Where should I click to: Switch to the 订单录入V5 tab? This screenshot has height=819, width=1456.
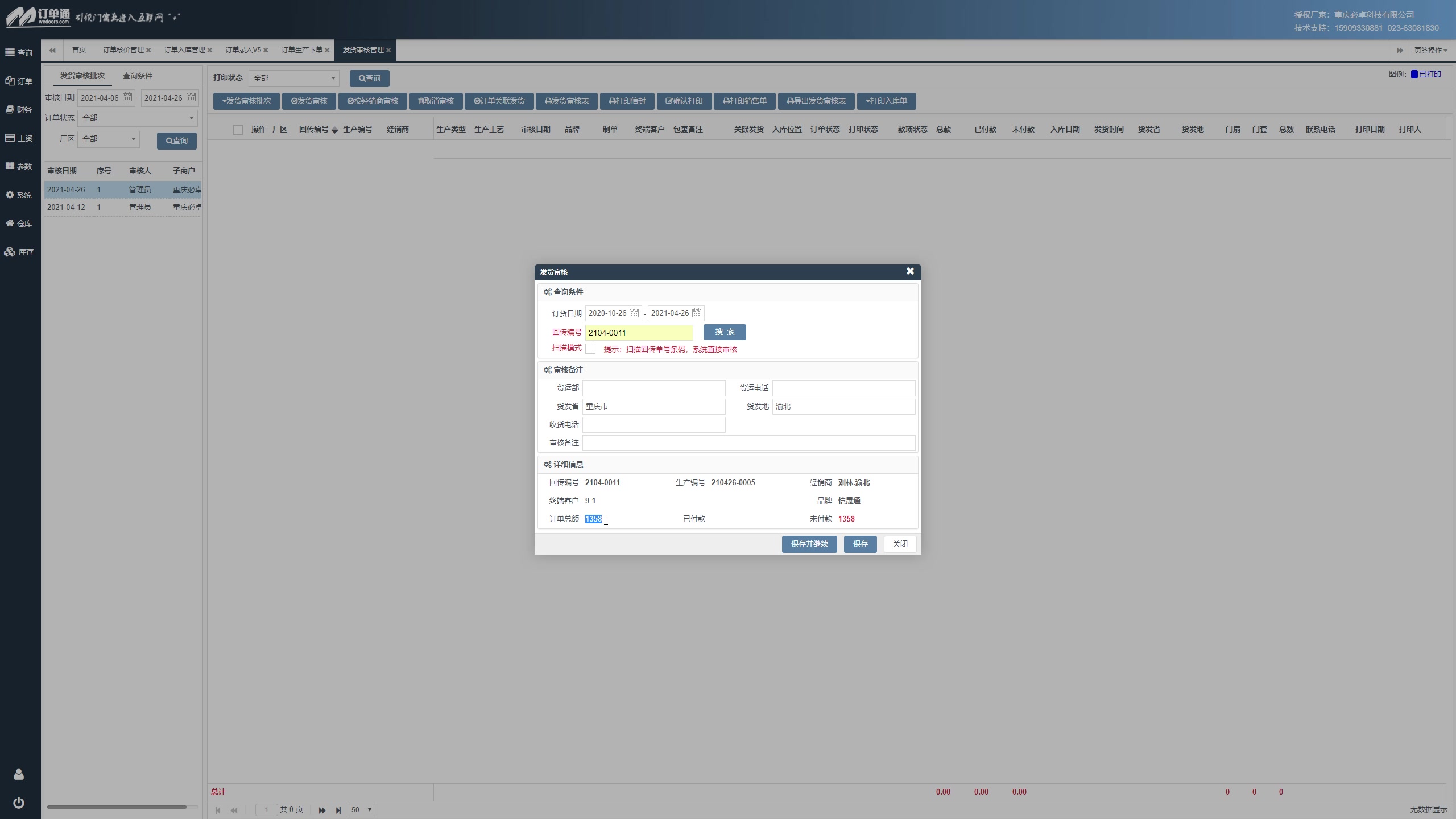tap(243, 50)
